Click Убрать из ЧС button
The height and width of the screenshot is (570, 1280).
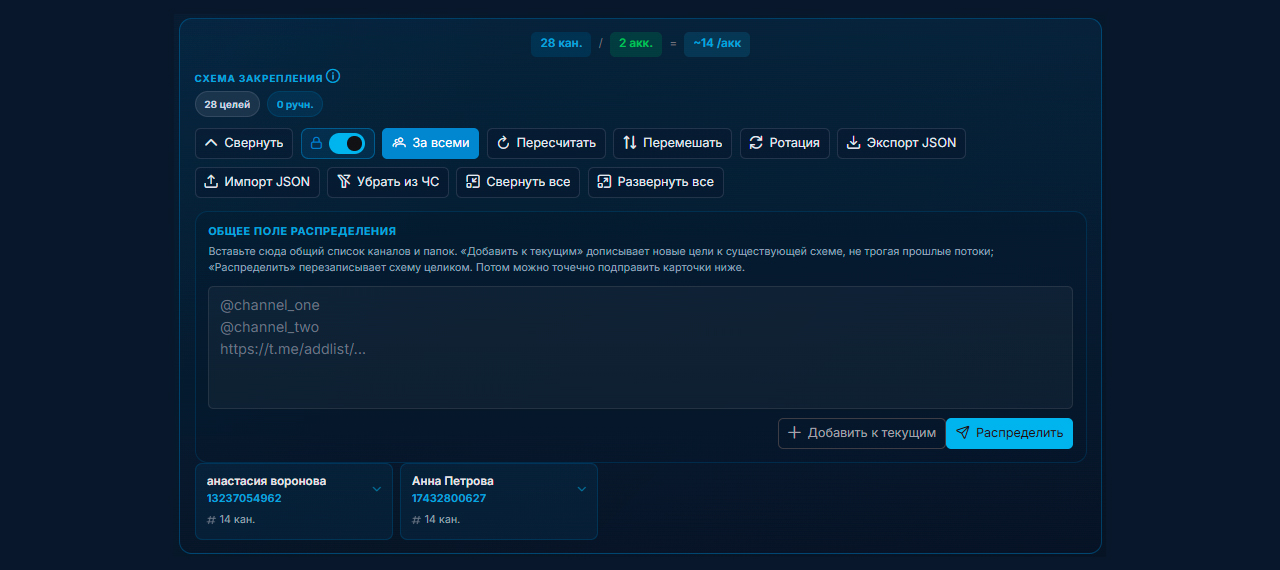[x=388, y=182]
